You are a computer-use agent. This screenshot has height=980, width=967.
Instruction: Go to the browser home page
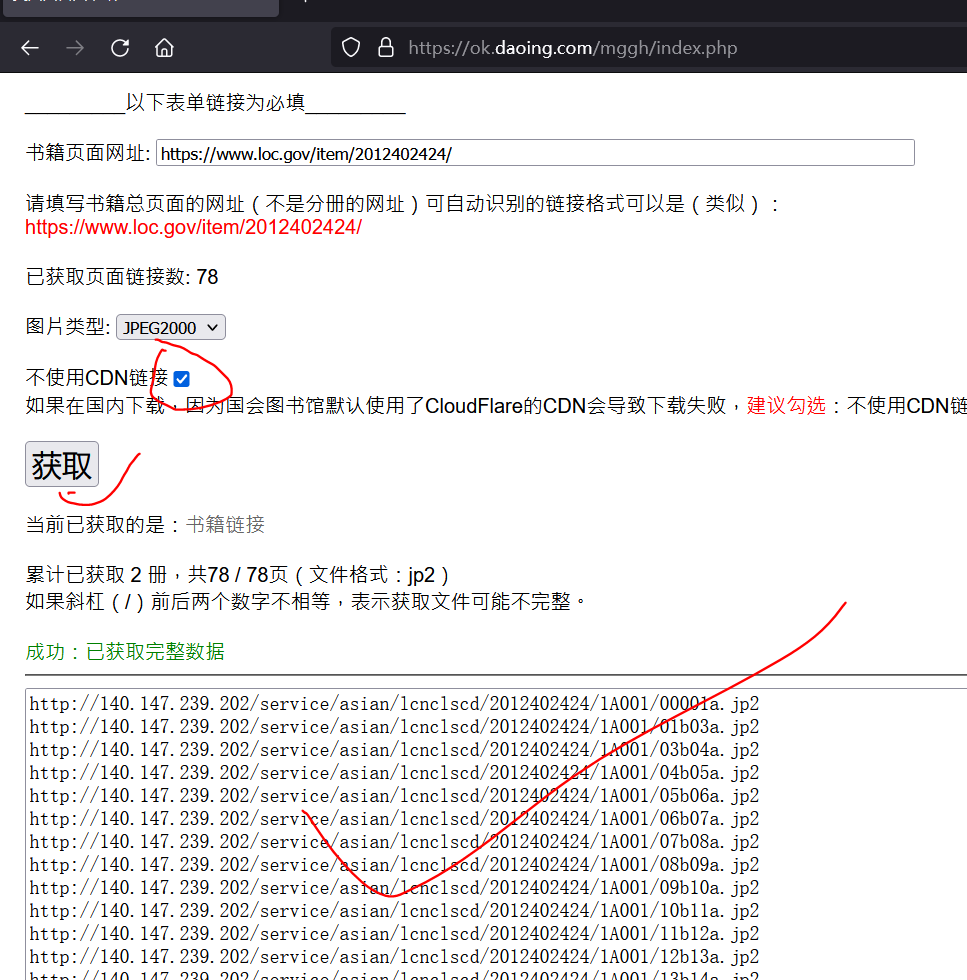coord(164,48)
